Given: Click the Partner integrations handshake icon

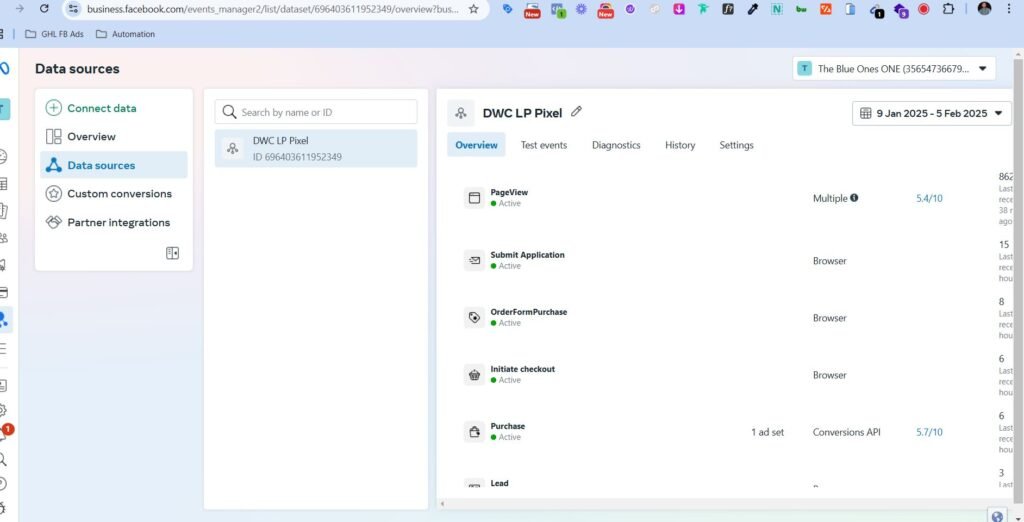Looking at the screenshot, I should 54,222.
